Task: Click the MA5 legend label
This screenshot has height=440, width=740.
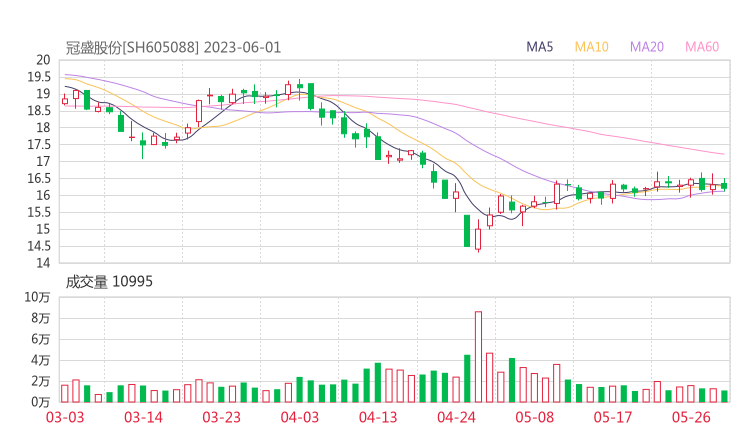Action: [539, 47]
